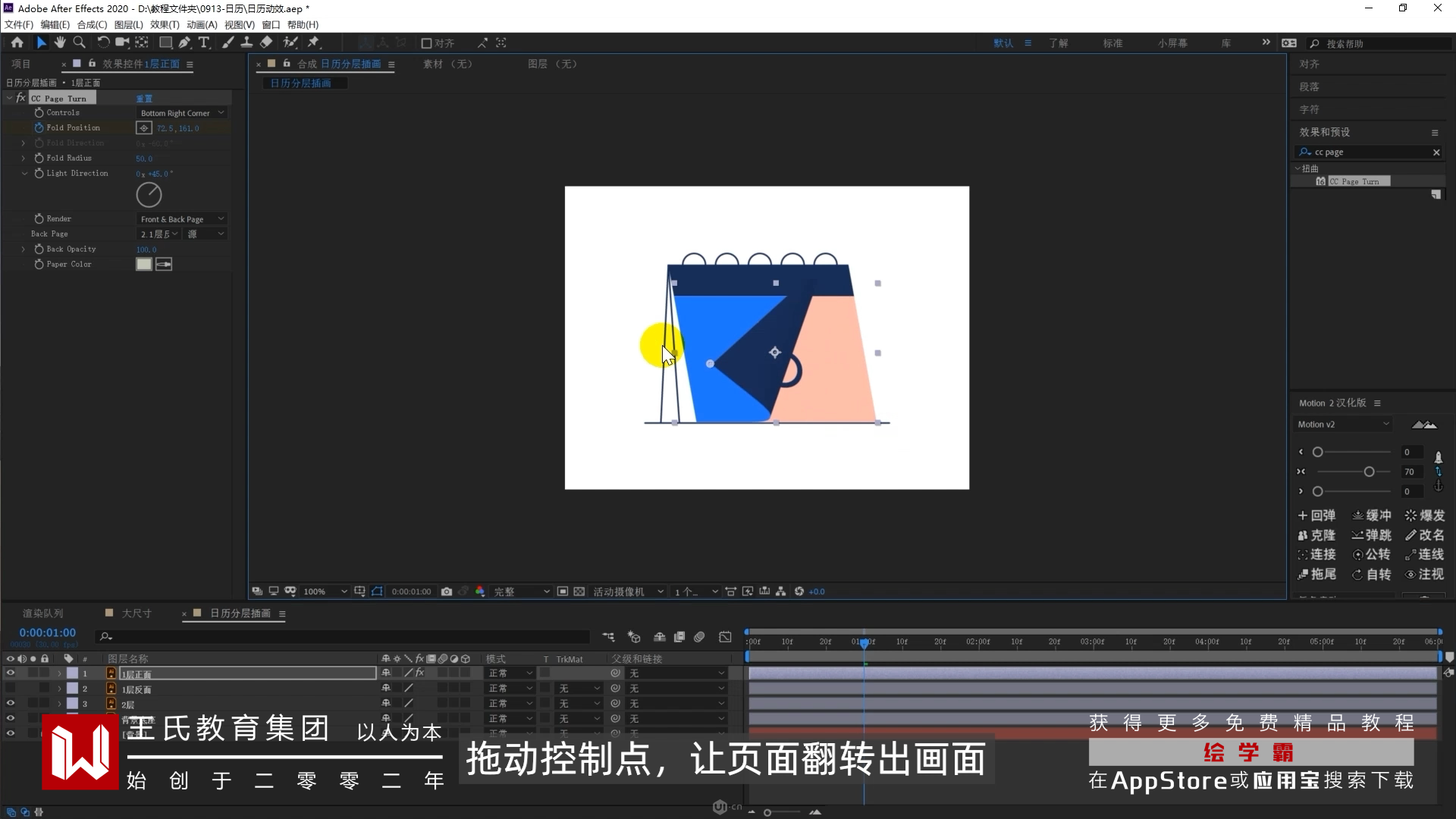Select the Puppet Pin tool

[x=313, y=42]
